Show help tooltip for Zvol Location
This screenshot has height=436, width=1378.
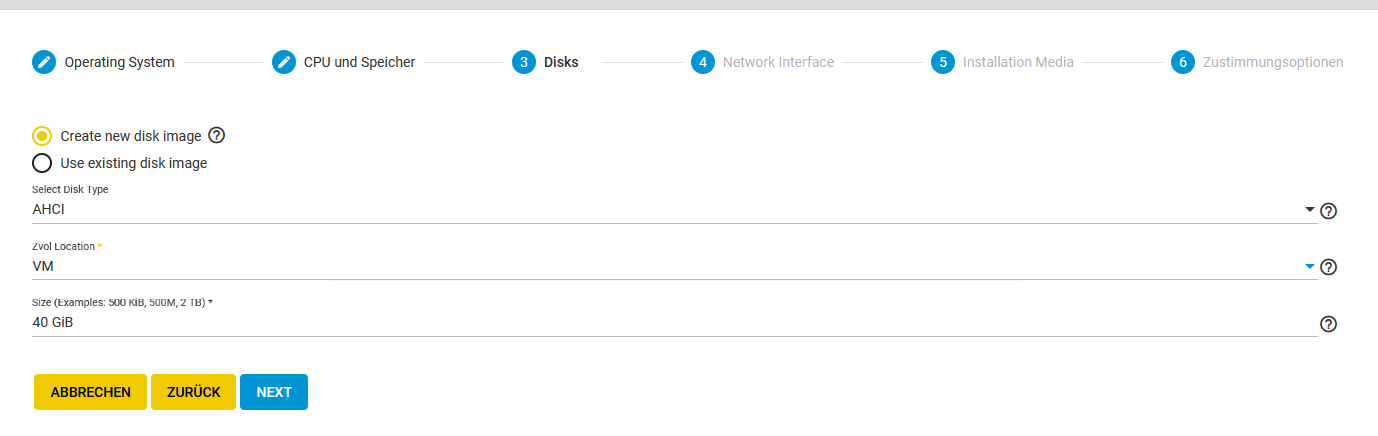coord(1329,267)
